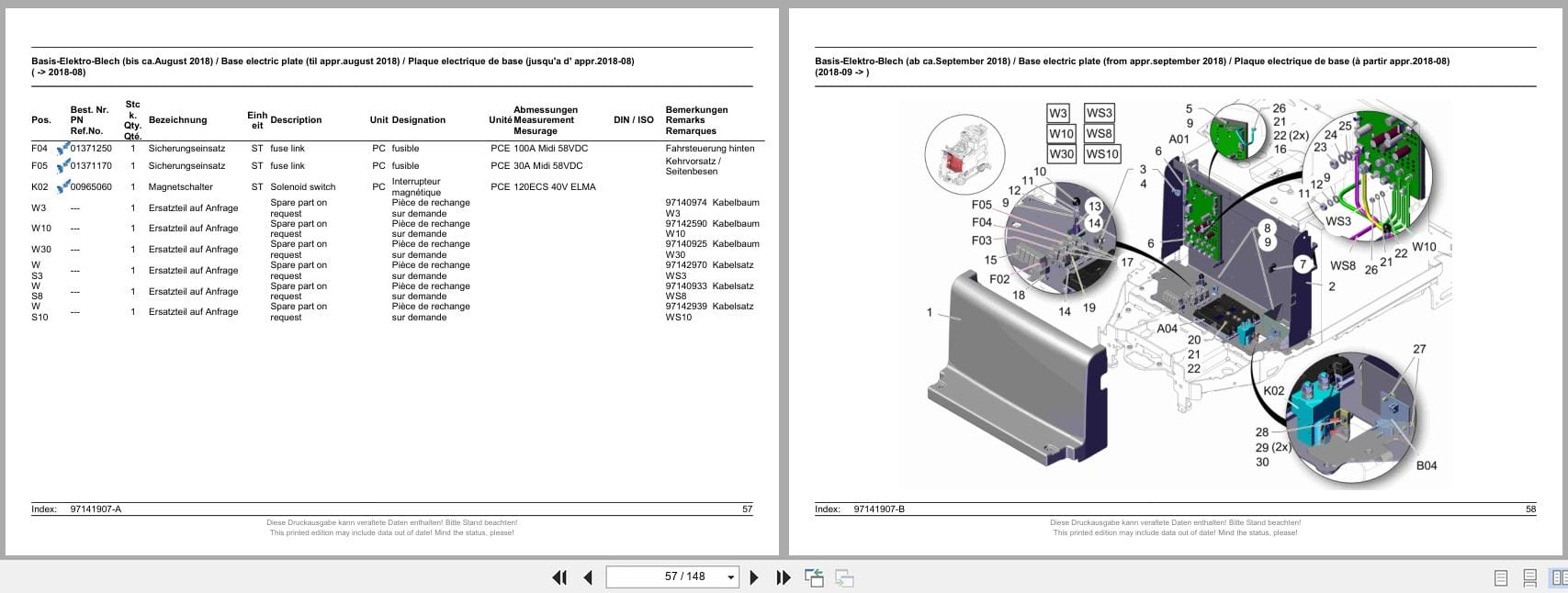Click the WS3 label box in the diagram
The width and height of the screenshot is (1568, 593).
pyautogui.click(x=1100, y=113)
